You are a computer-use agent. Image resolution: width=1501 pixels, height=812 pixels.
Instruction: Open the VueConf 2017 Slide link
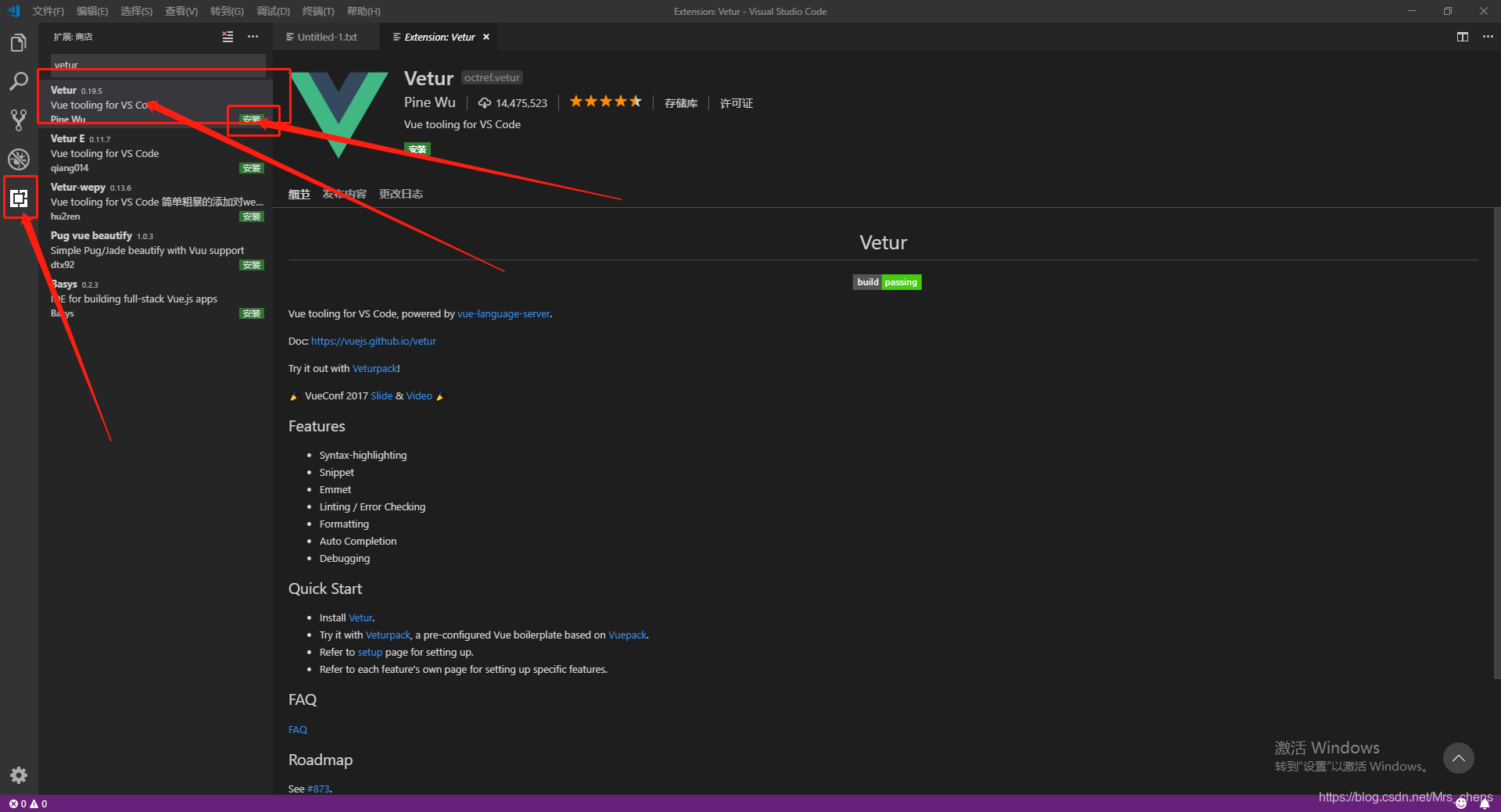click(382, 395)
